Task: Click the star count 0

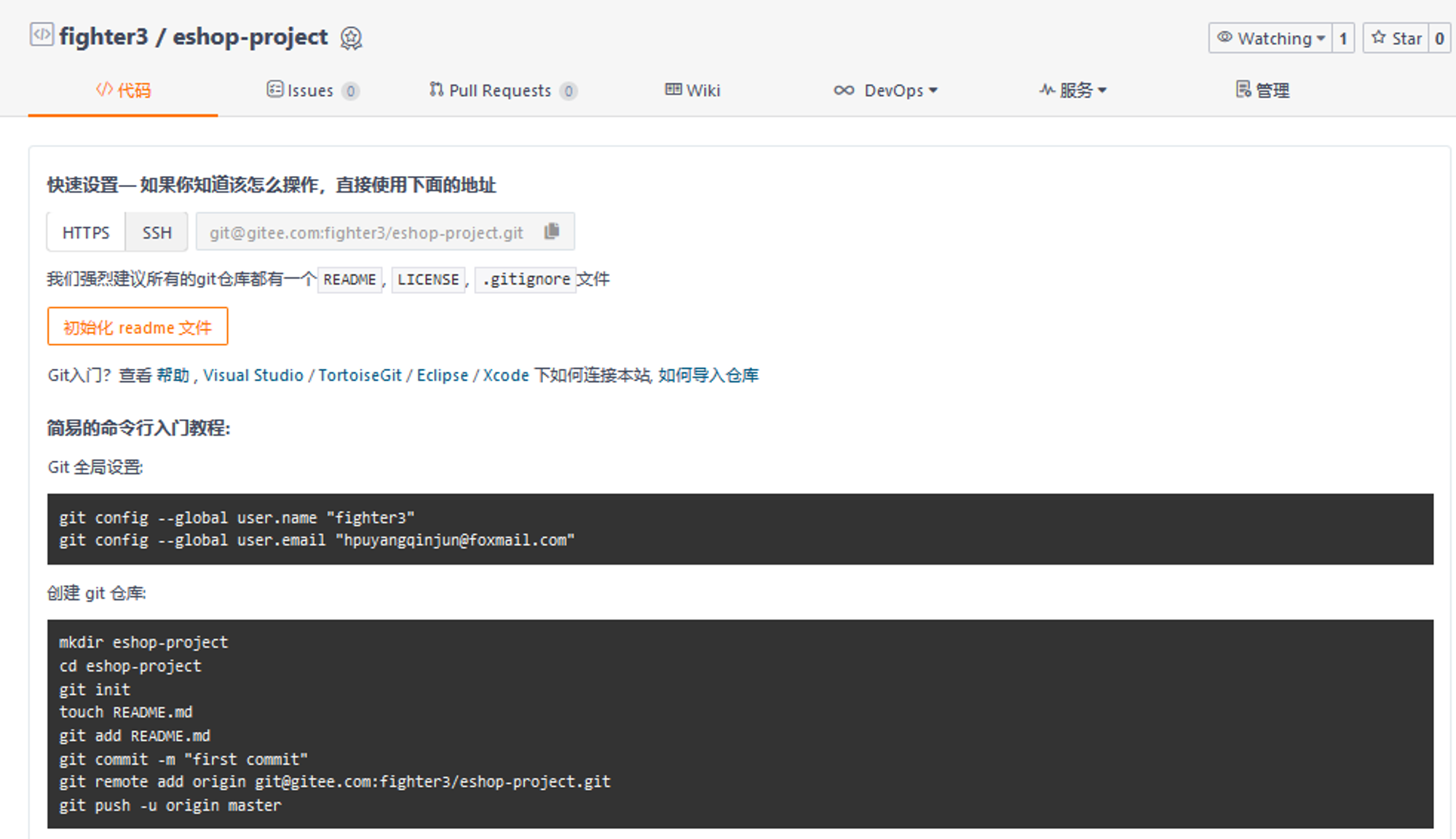Action: (1439, 38)
